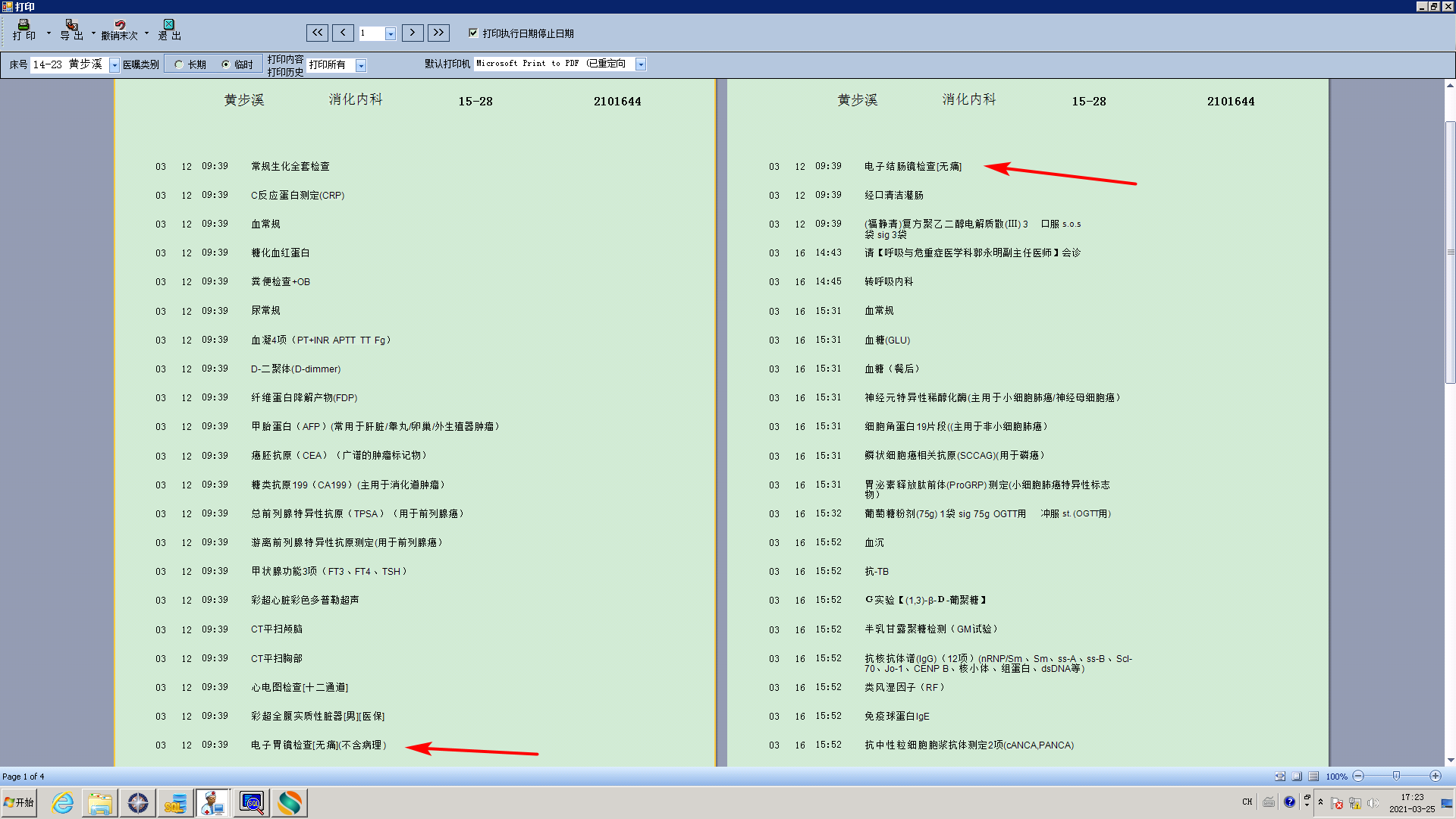Open the 打印 button's dropdown arrow menu

pyautogui.click(x=49, y=33)
